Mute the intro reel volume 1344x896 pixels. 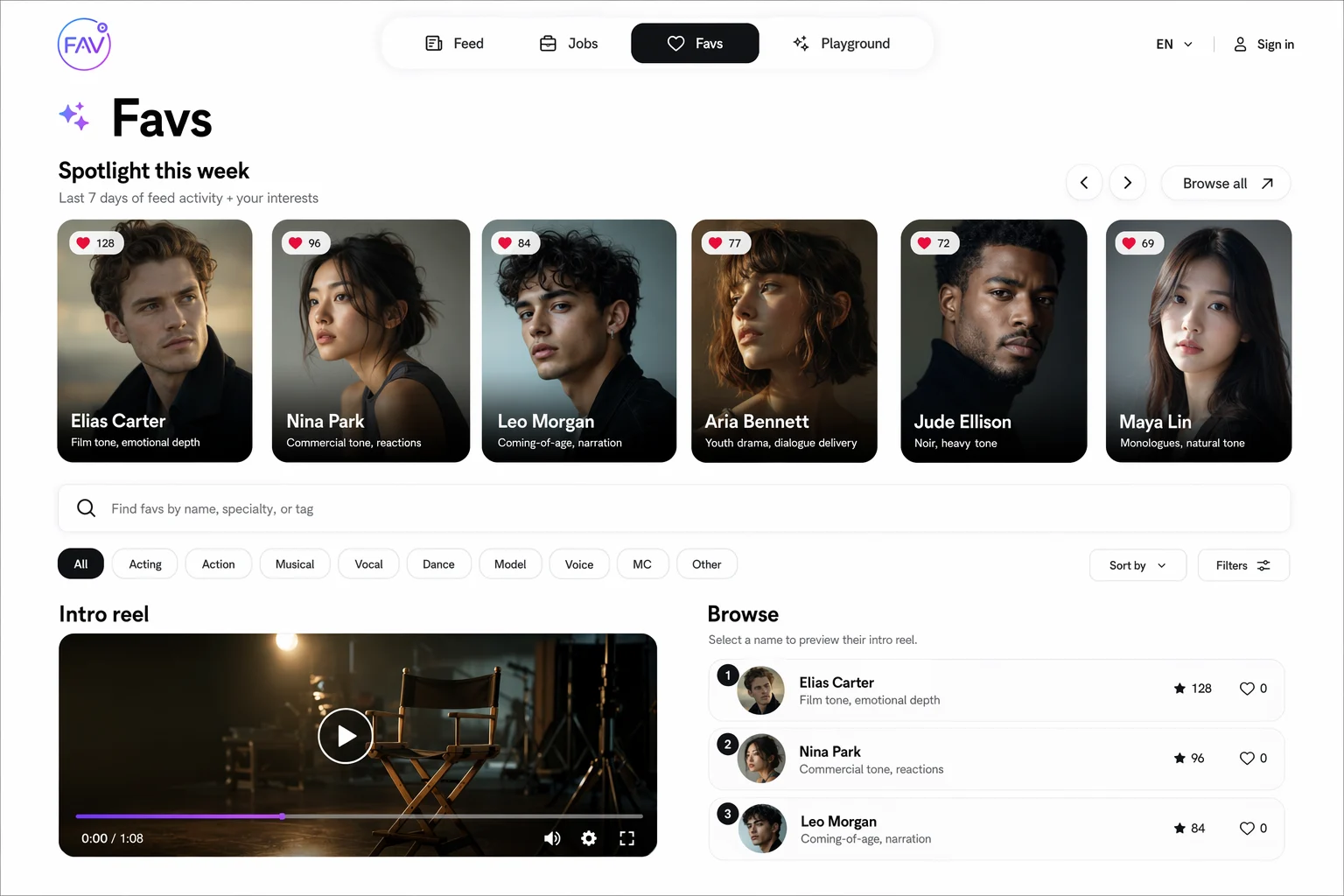552,838
